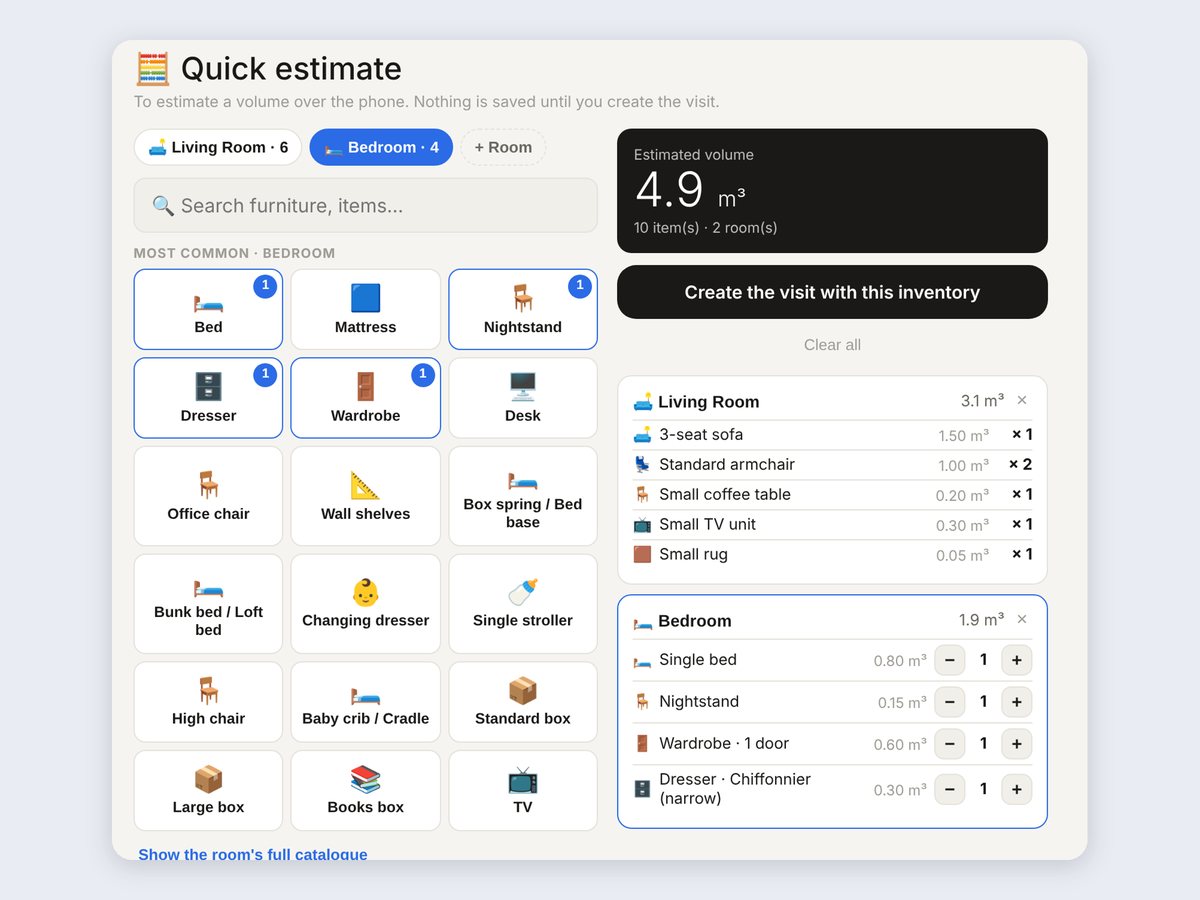1200x900 pixels.
Task: Click the Small coffee table entry
Action: 832,495
